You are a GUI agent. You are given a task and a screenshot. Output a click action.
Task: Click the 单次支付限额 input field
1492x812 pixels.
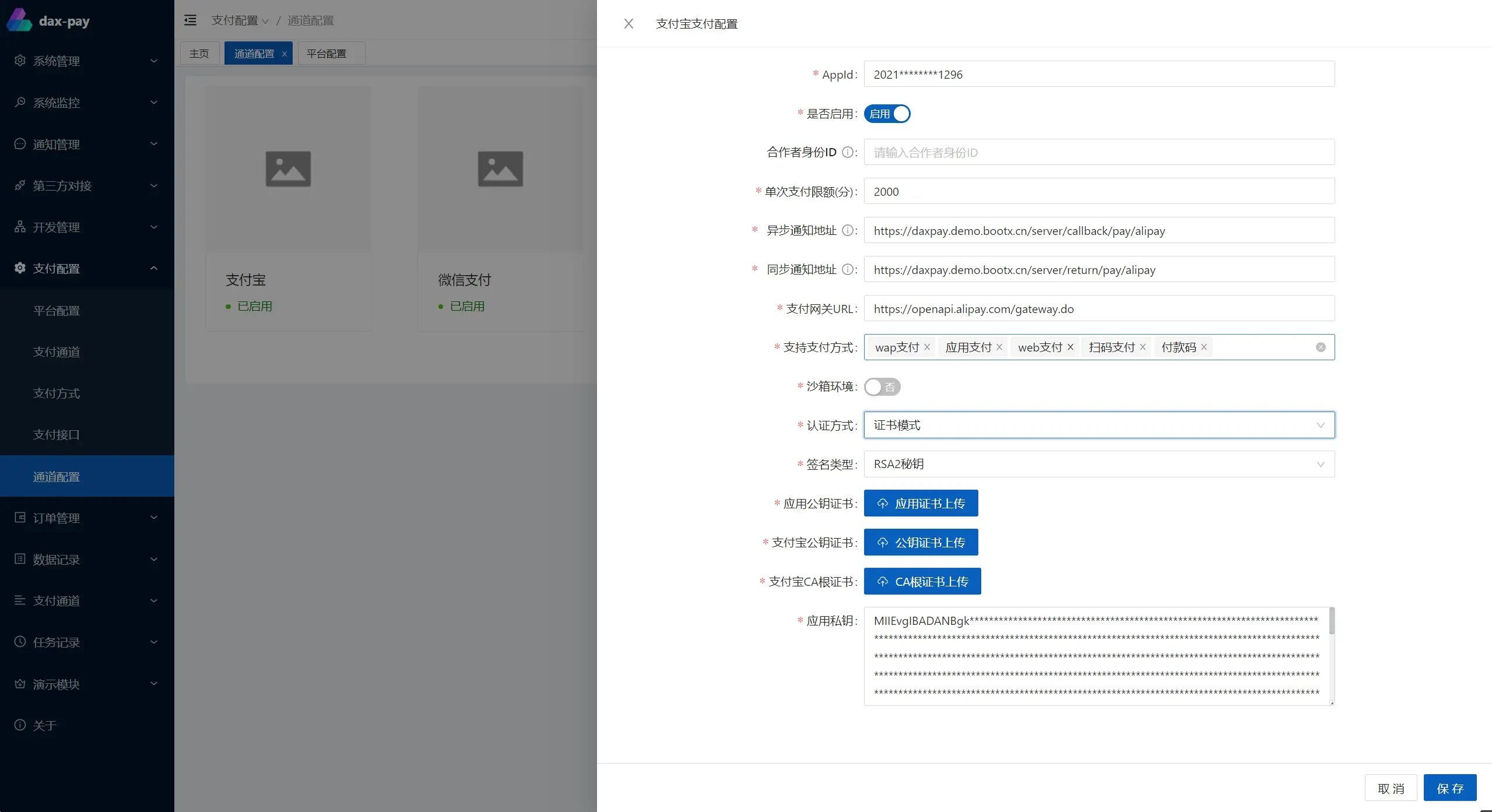[1099, 191]
